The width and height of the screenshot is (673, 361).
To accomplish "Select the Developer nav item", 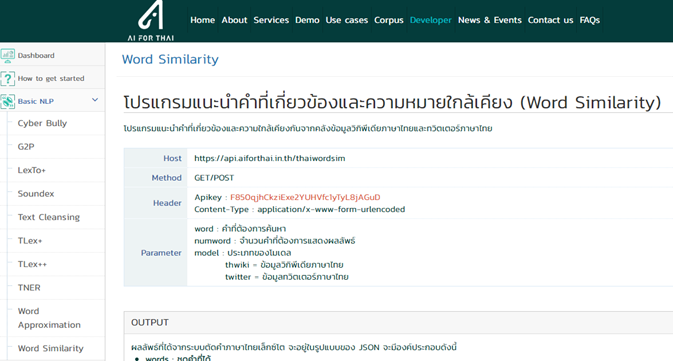I will [x=430, y=20].
